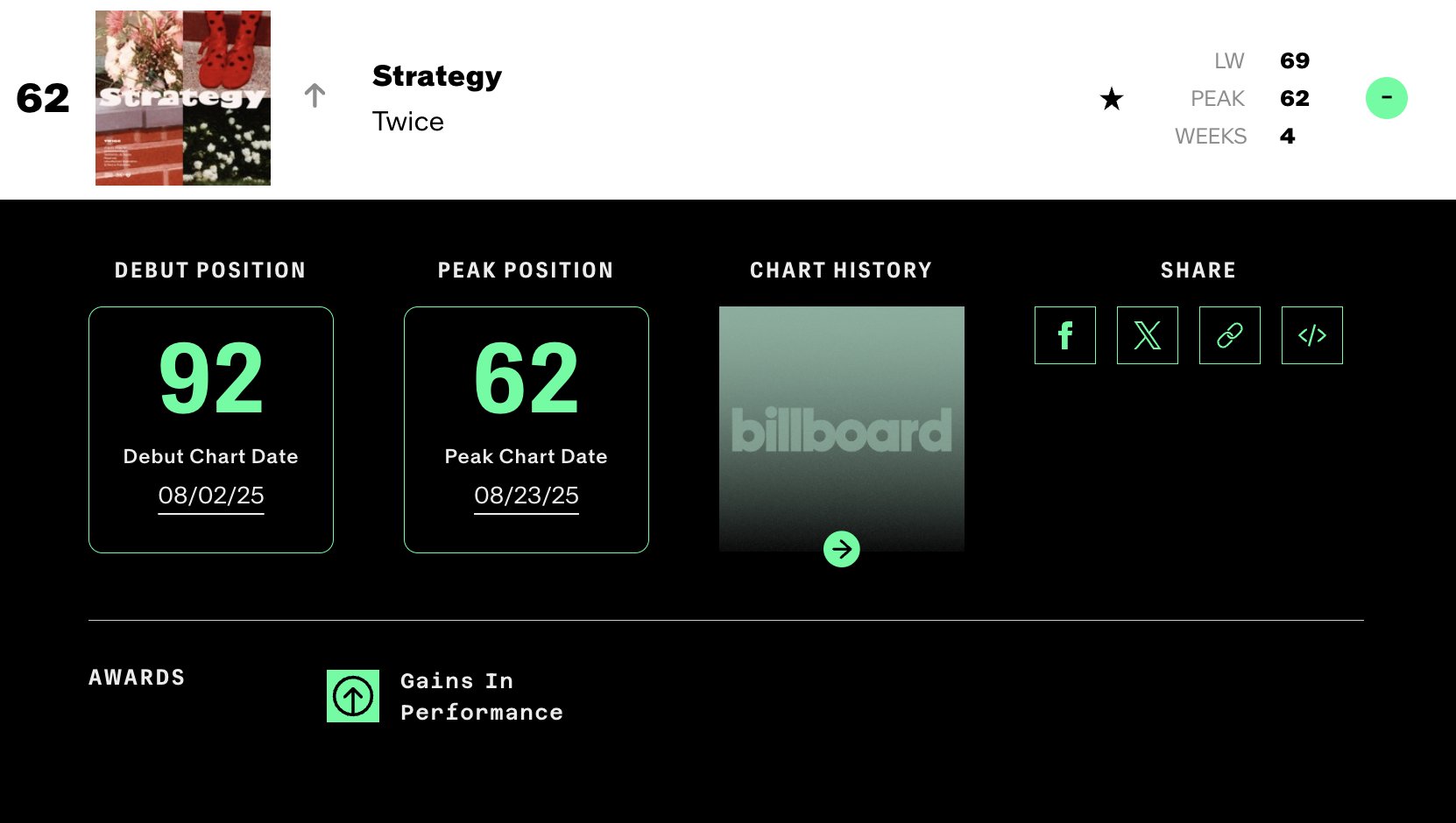Click the Chart History heading
The height and width of the screenshot is (823, 1456).
coord(840,271)
